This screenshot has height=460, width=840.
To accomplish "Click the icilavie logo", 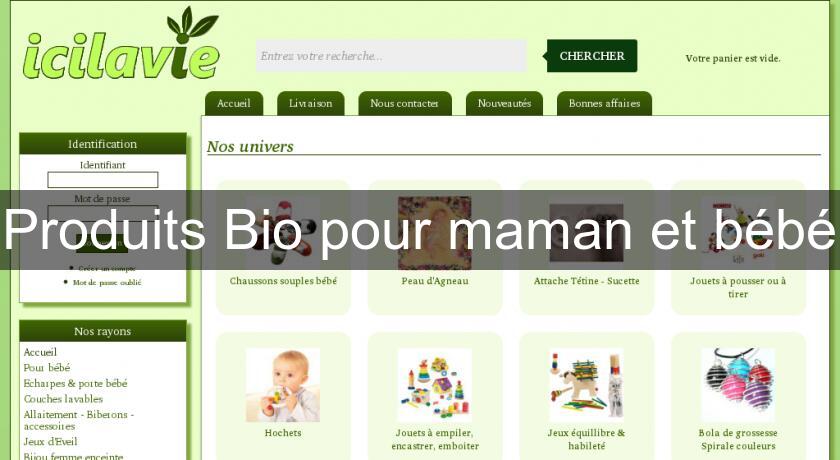I will 121,44.
